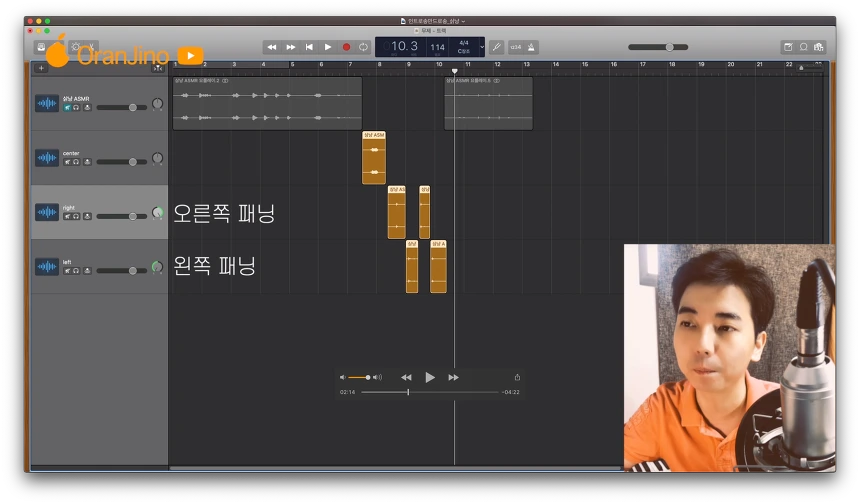
Task: Click the 4/4 time signature display
Action: (464, 43)
